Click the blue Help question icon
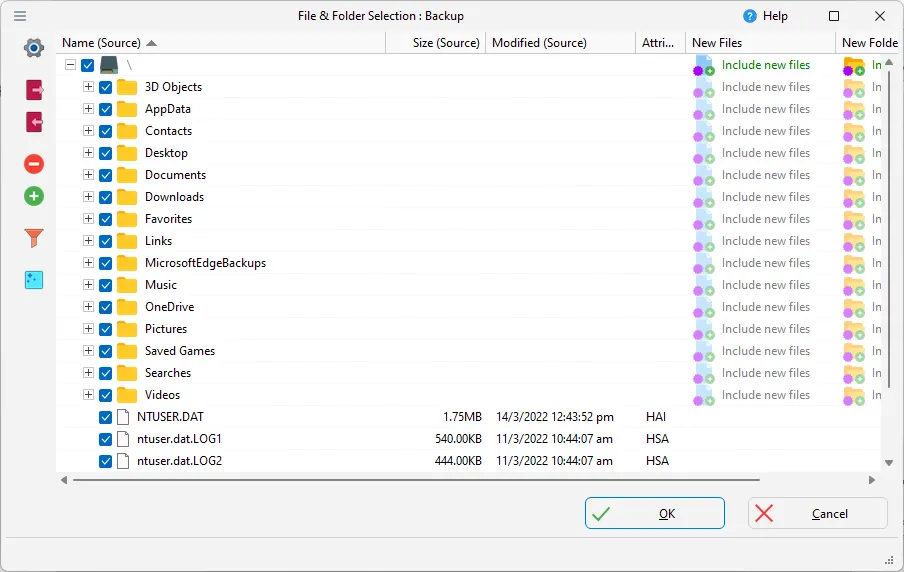Viewport: 904px width, 572px height. (749, 16)
